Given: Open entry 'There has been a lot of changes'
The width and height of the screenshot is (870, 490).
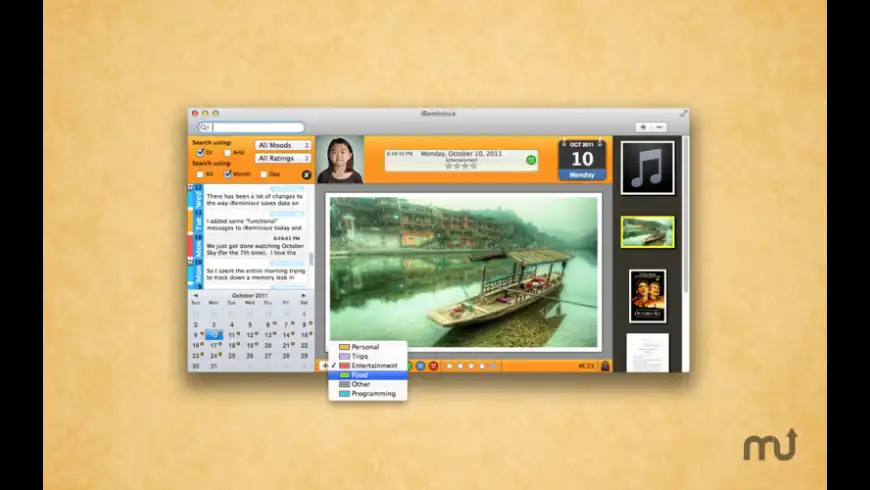Looking at the screenshot, I should pos(254,199).
